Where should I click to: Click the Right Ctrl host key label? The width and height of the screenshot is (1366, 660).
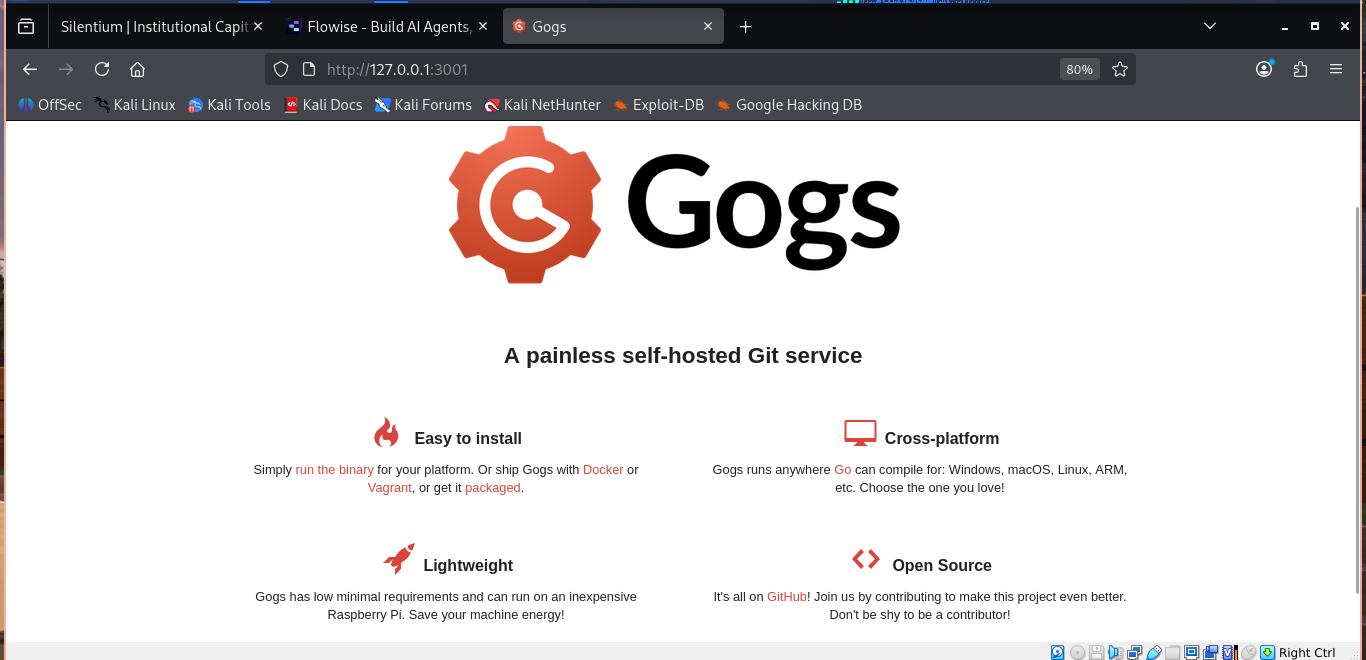[x=1307, y=652]
